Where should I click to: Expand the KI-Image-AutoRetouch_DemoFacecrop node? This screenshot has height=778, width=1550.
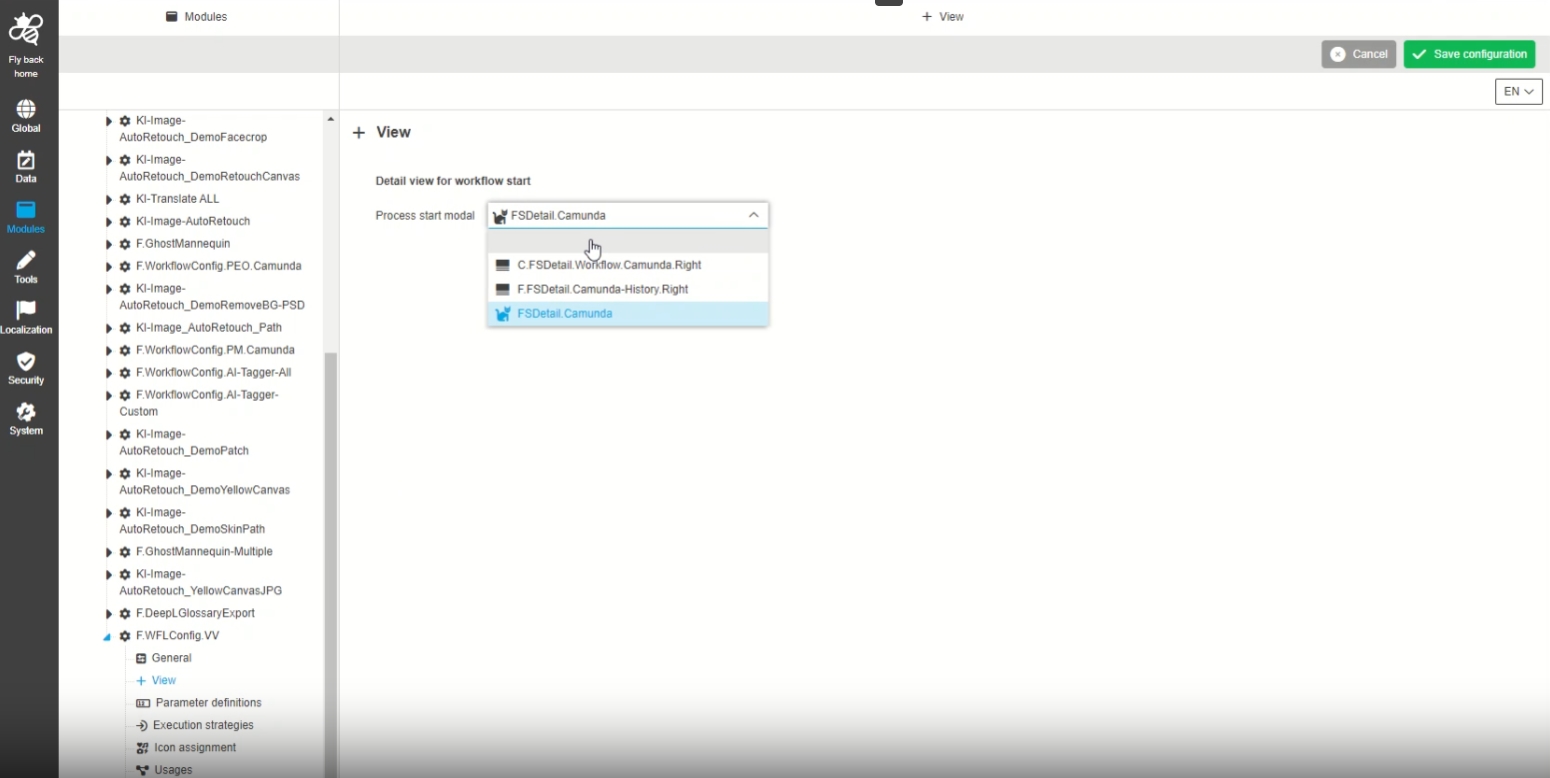click(x=109, y=121)
